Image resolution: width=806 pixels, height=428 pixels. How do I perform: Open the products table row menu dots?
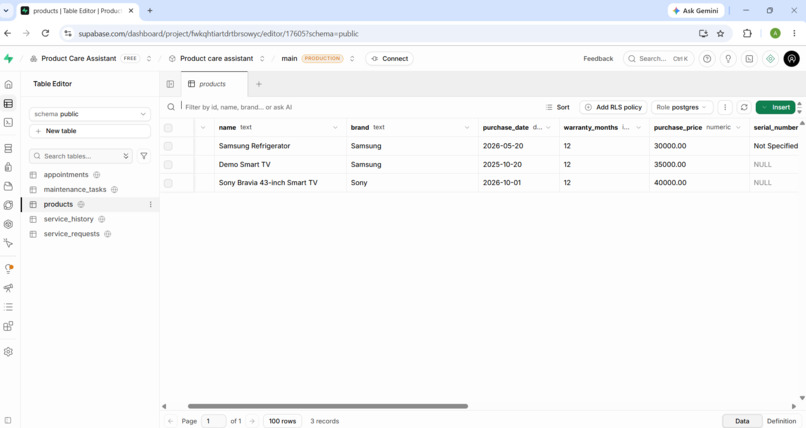(x=151, y=204)
